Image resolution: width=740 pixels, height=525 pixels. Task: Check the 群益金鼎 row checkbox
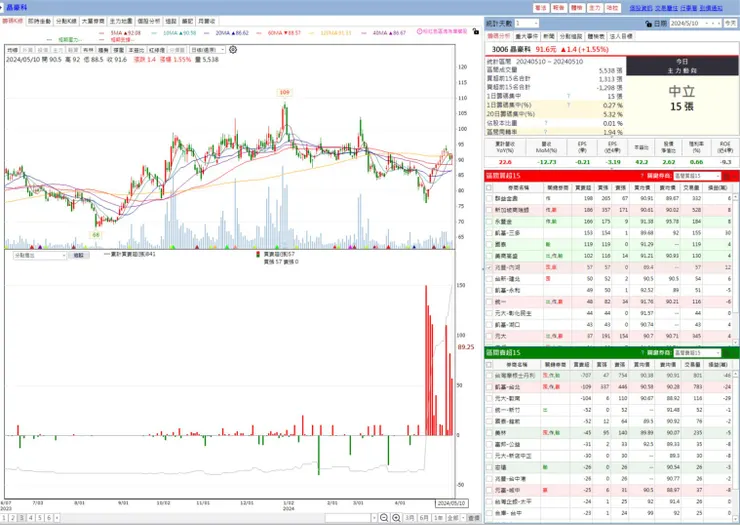[x=489, y=199]
